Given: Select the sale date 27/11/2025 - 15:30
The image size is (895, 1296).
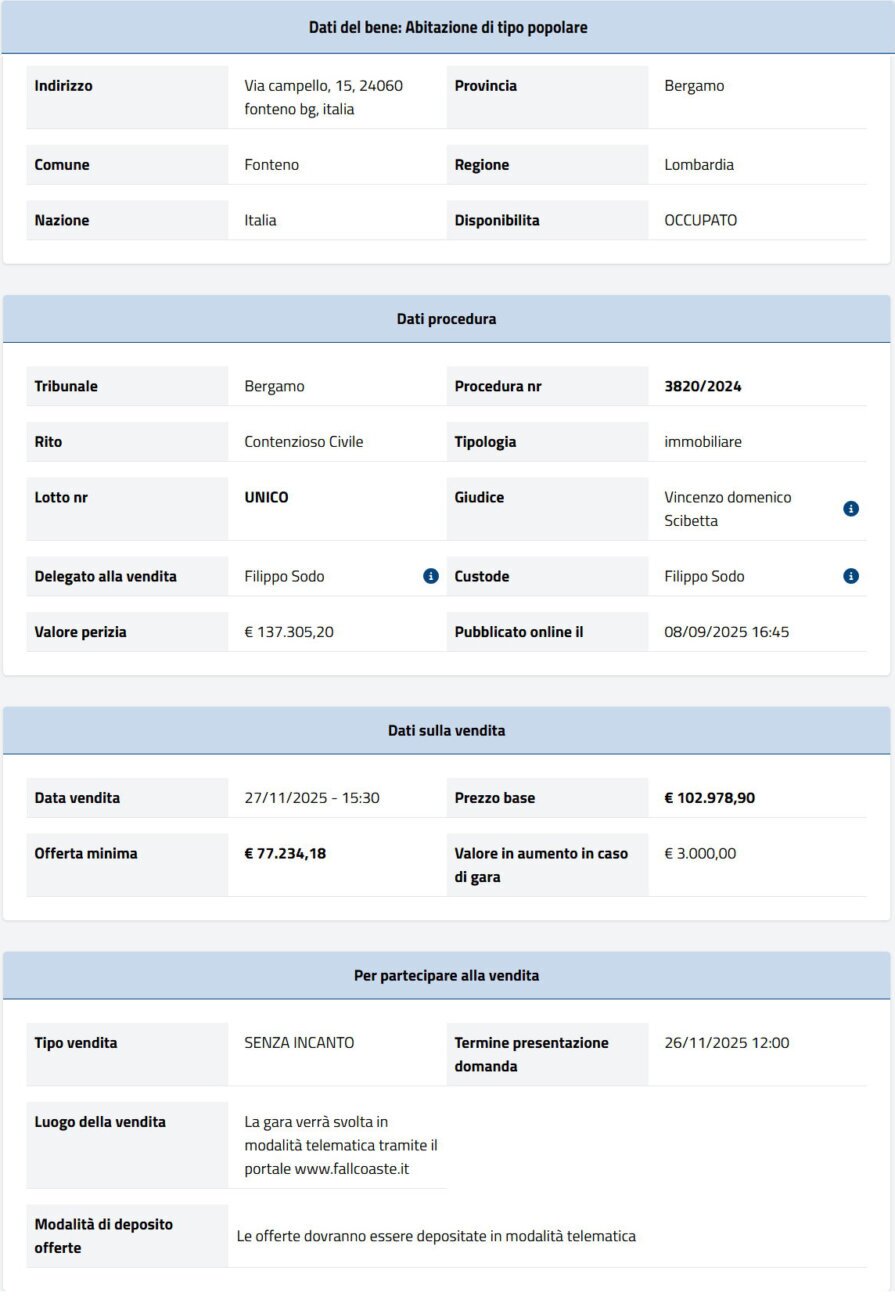Looking at the screenshot, I should pos(312,798).
